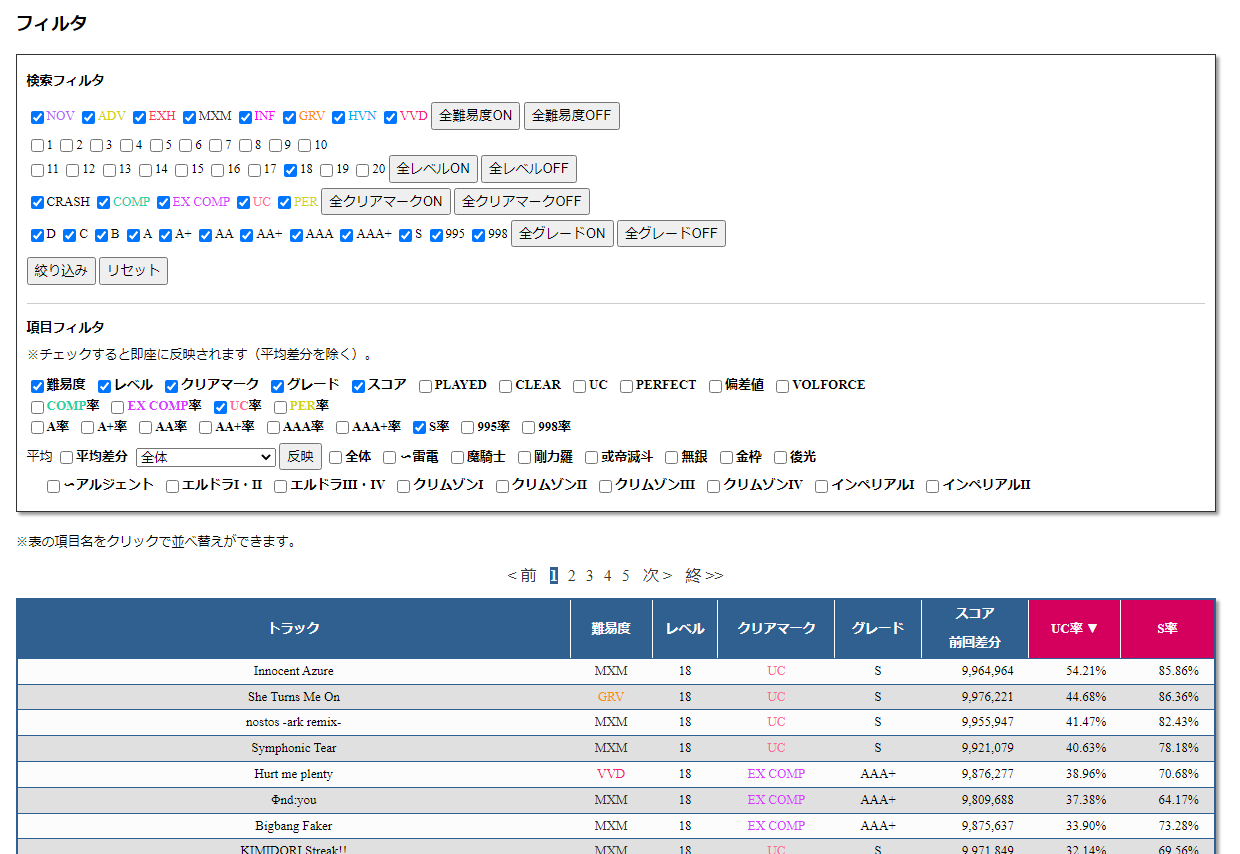Image resolution: width=1240 pixels, height=854 pixels.
Task: Enable the EX COMP率 checkbox
Action: (x=118, y=407)
